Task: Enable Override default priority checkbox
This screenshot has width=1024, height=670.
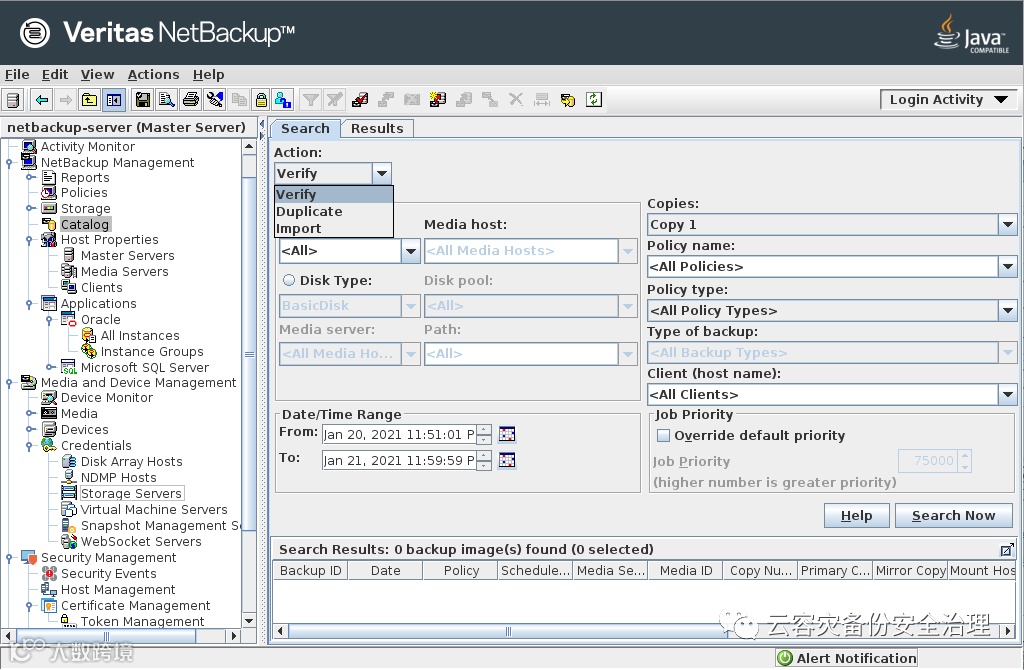Action: click(x=663, y=436)
